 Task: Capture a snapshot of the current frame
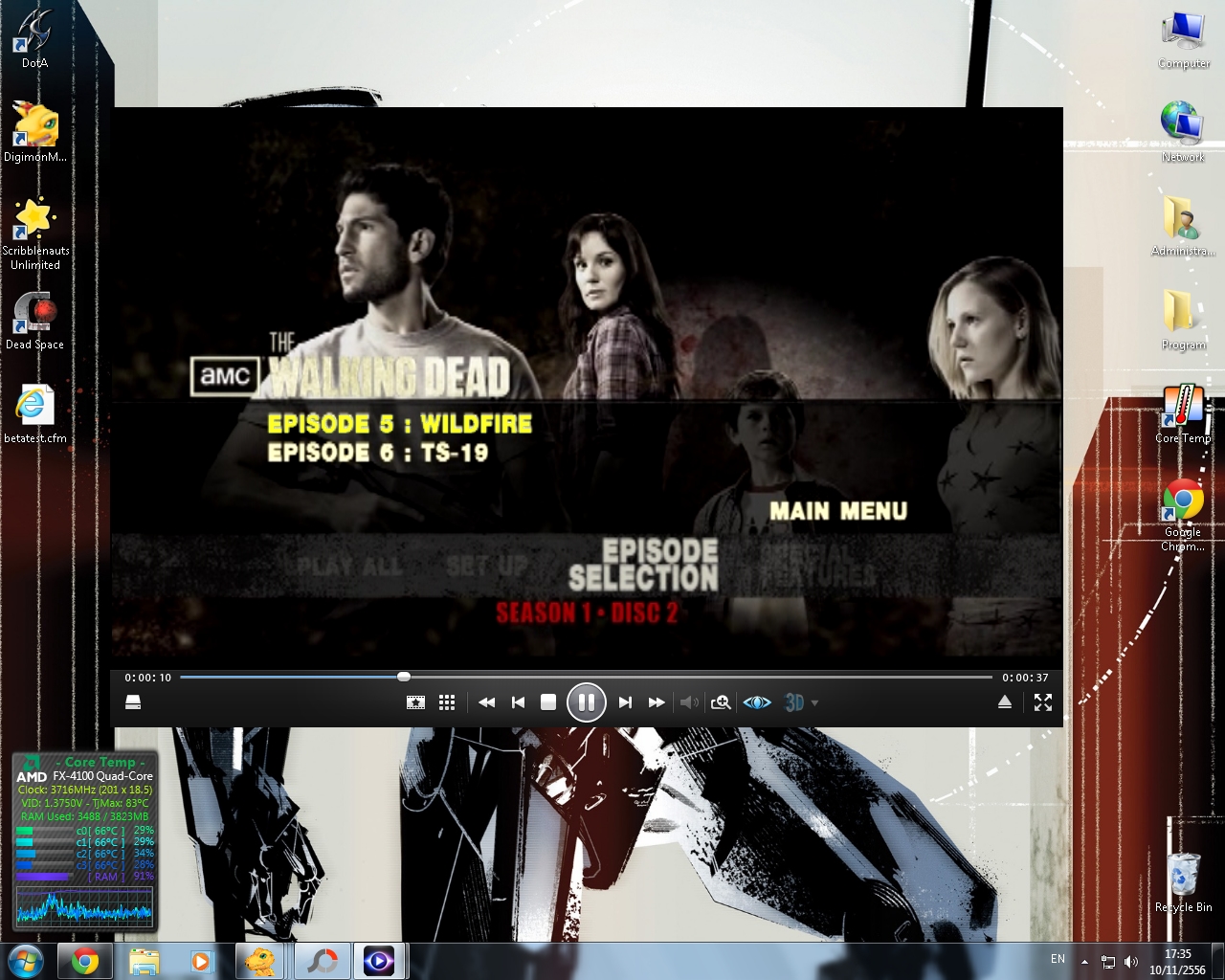coord(415,702)
